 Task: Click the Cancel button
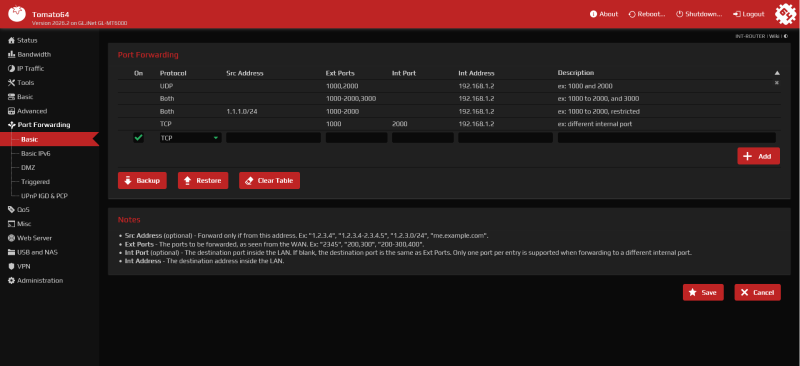(758, 292)
